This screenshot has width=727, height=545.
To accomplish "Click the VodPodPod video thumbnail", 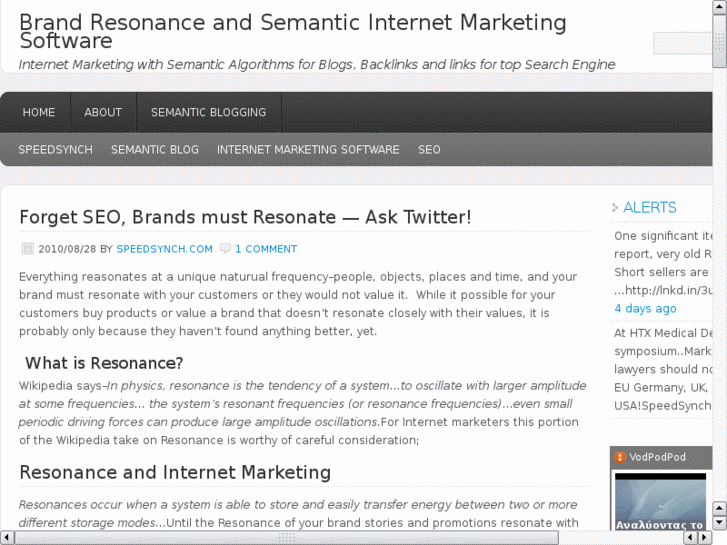I will tap(661, 500).
